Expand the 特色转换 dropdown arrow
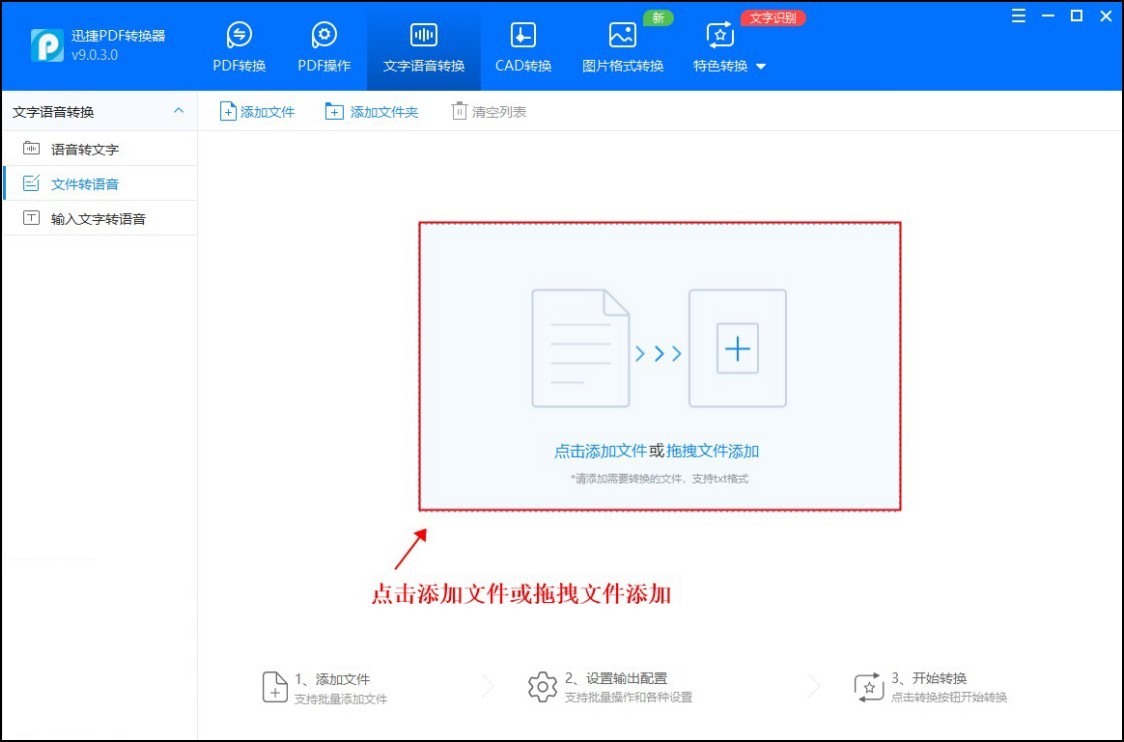 coord(761,67)
